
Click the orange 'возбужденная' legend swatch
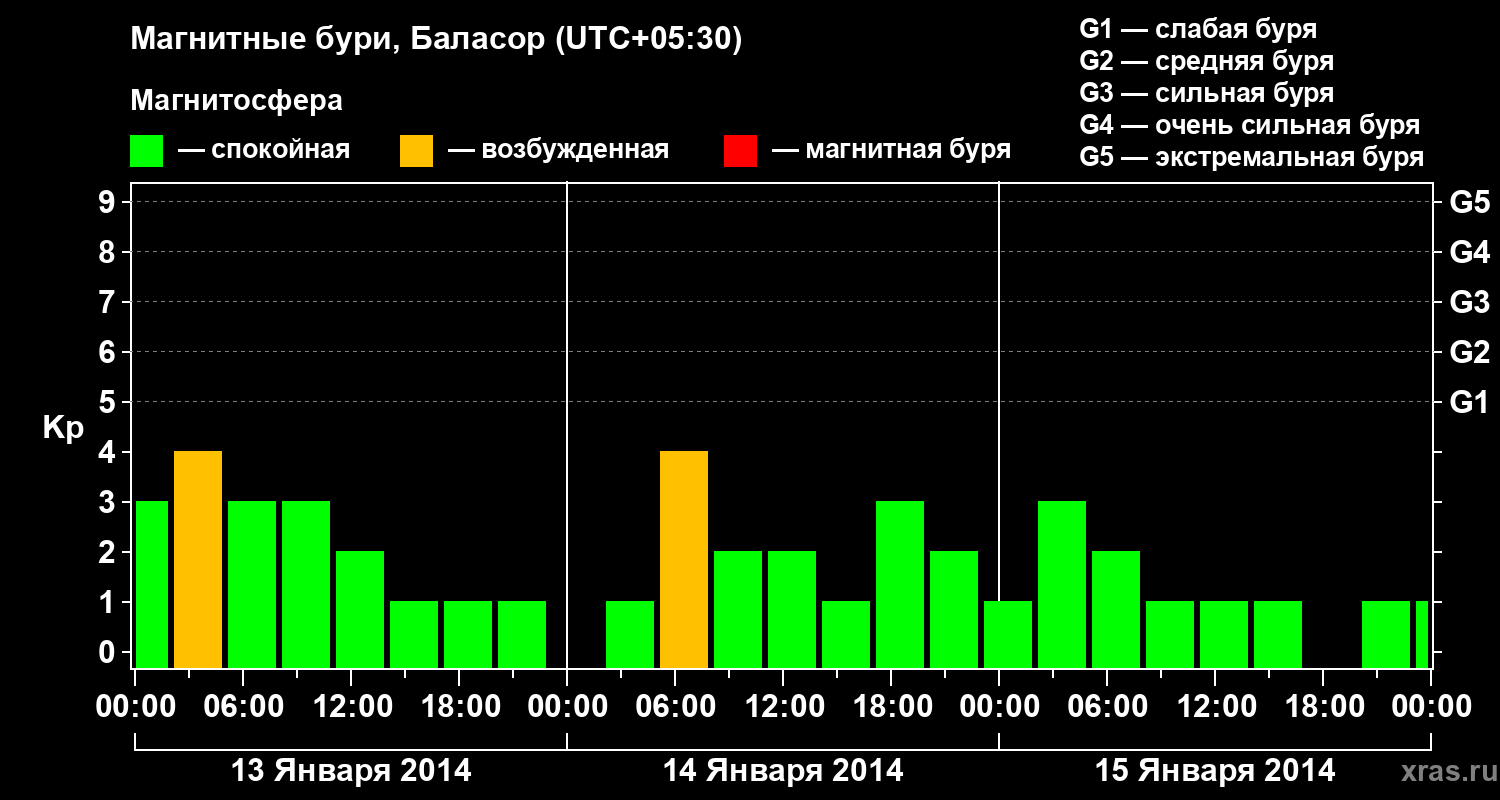[416, 151]
